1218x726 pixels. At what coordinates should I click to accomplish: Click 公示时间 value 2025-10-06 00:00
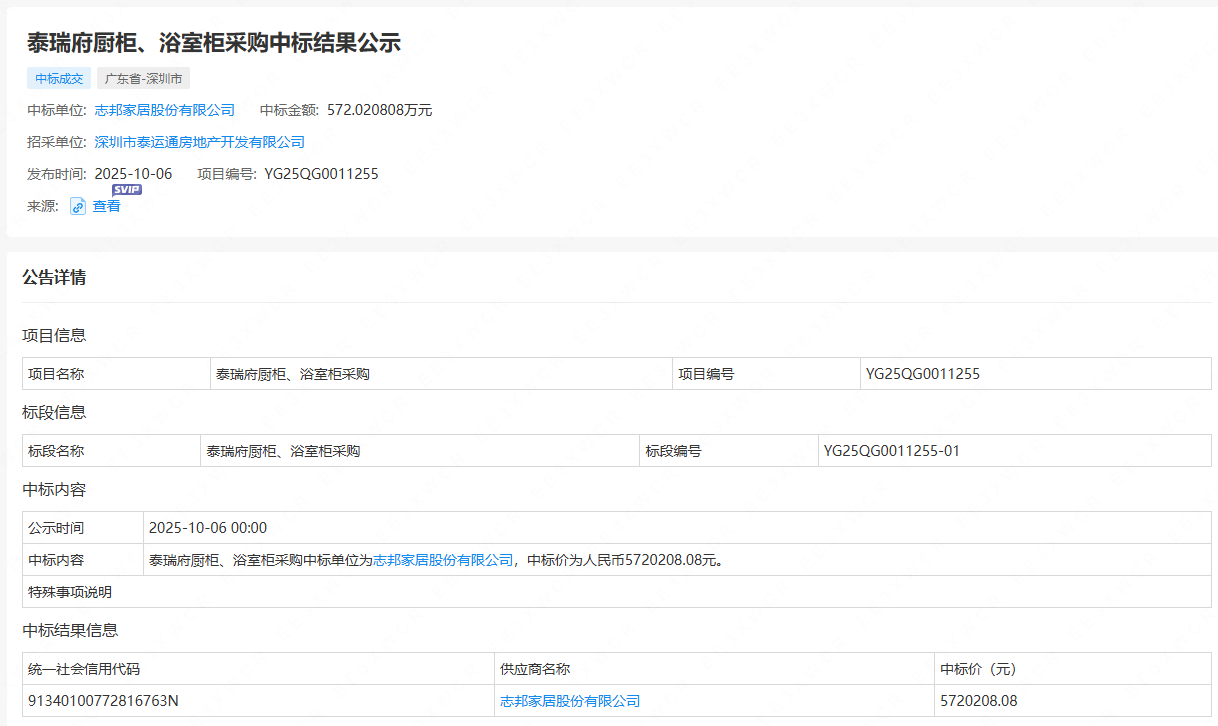(x=208, y=528)
